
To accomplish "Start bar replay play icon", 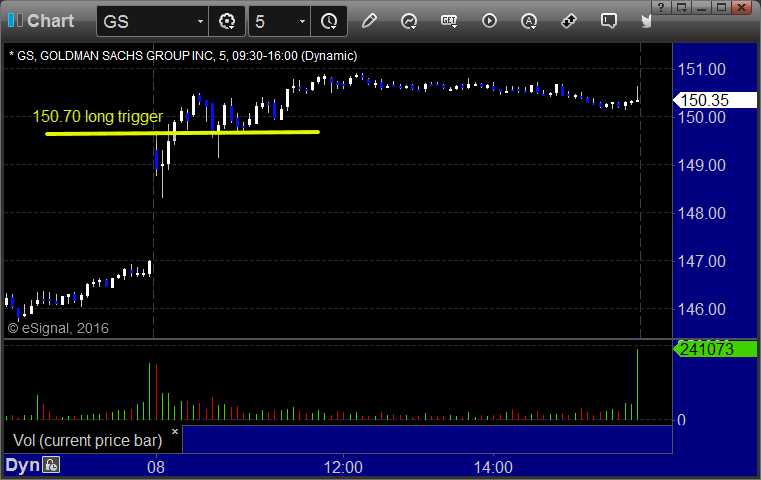I will coord(489,21).
